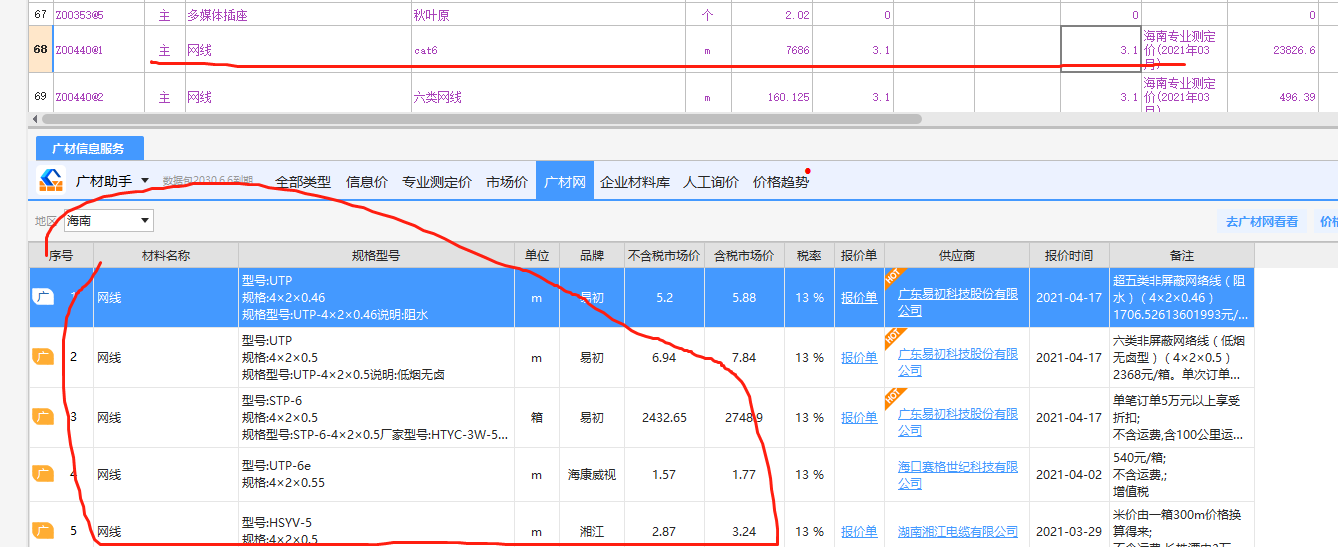Click the 含税市场价 column header

tap(744, 255)
